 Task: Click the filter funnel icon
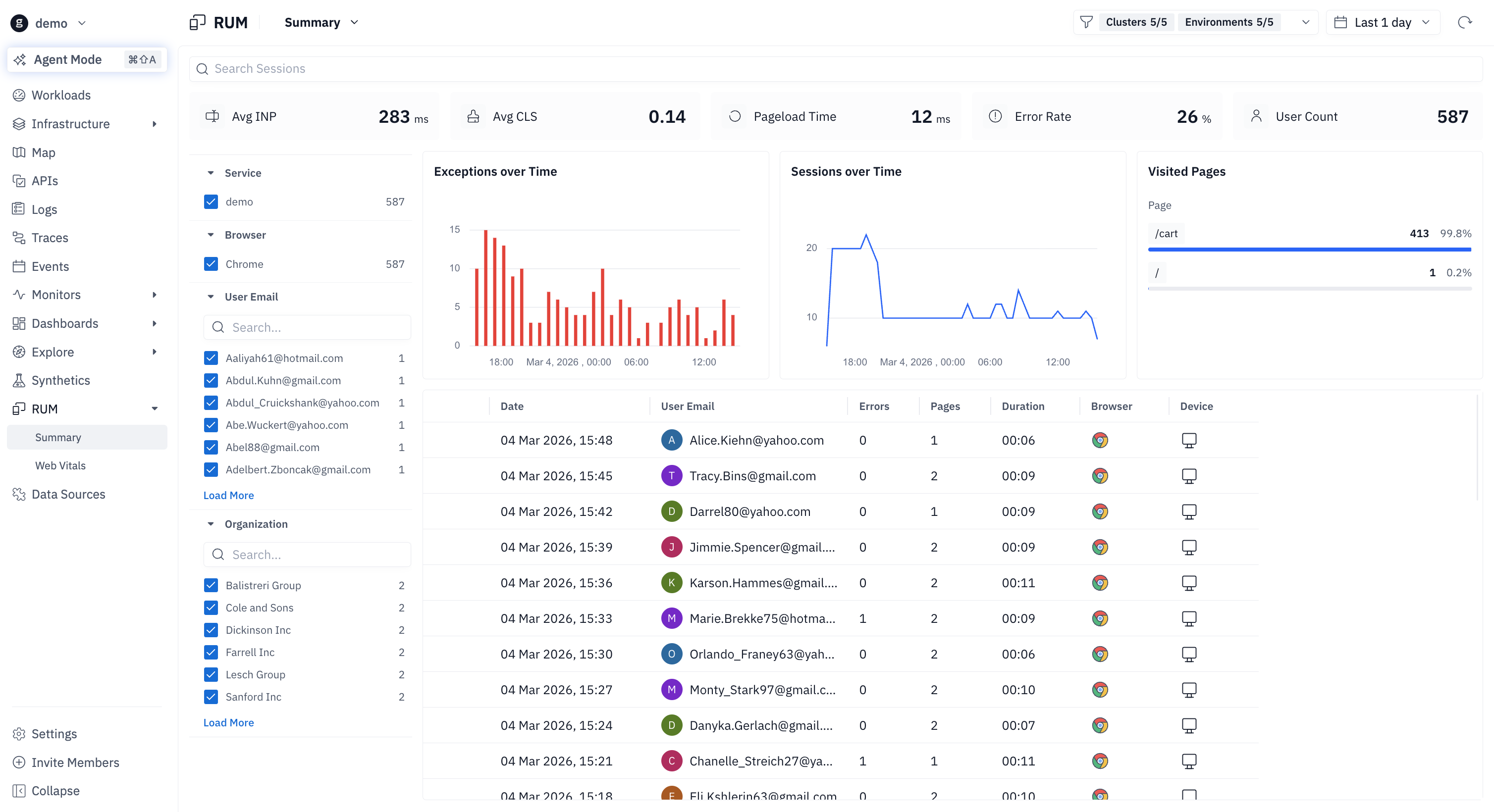1086,22
